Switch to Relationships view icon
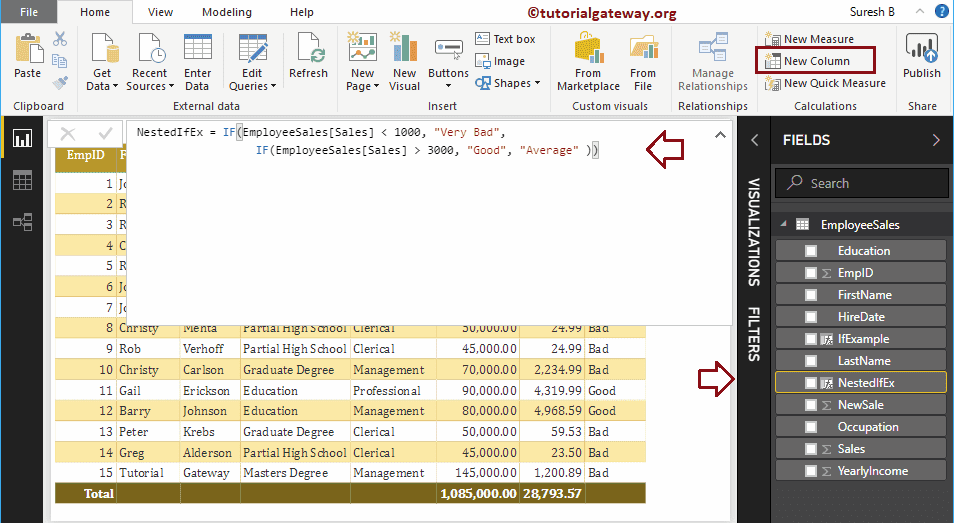954x523 pixels. (x=23, y=222)
